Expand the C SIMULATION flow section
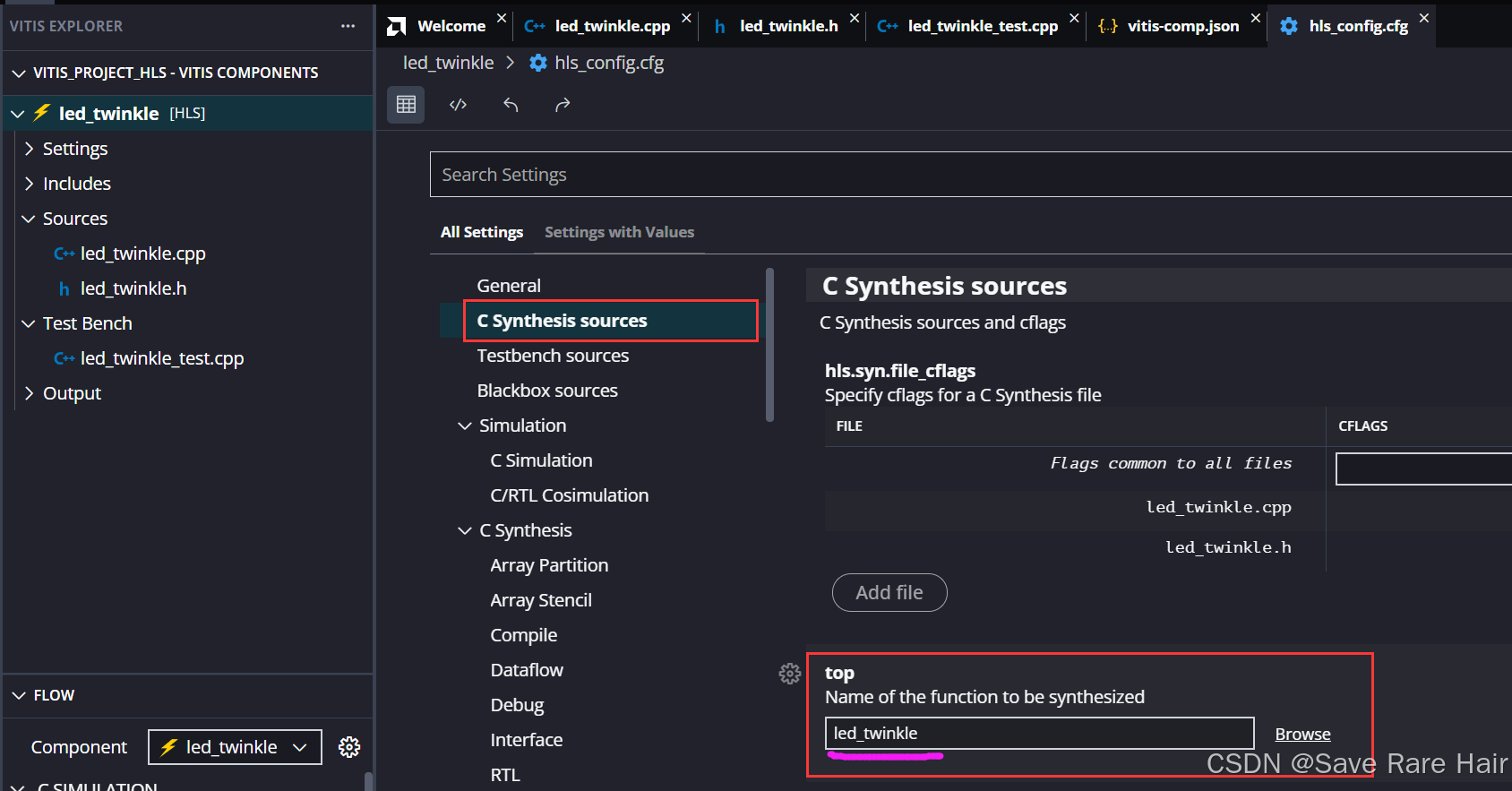Image resolution: width=1512 pixels, height=791 pixels. pyautogui.click(x=19, y=787)
